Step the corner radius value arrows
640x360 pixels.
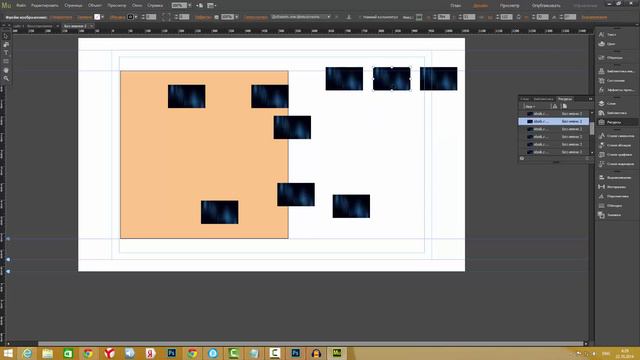[x=176, y=17]
